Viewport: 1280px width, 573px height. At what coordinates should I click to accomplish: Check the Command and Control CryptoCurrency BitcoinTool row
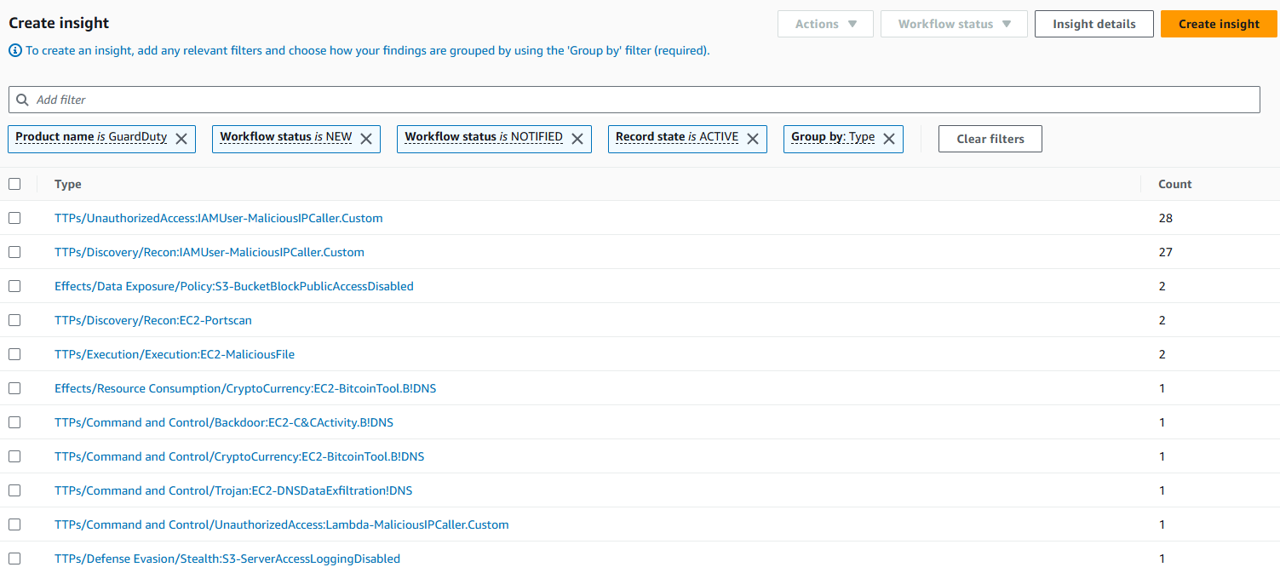coord(14,456)
